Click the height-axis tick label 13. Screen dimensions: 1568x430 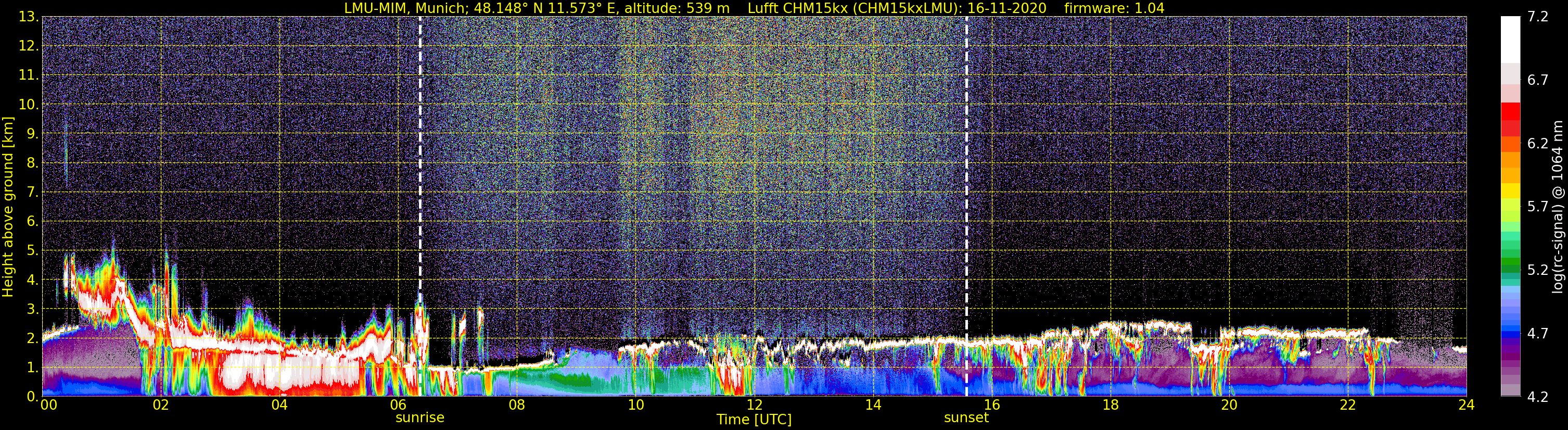tap(28, 17)
